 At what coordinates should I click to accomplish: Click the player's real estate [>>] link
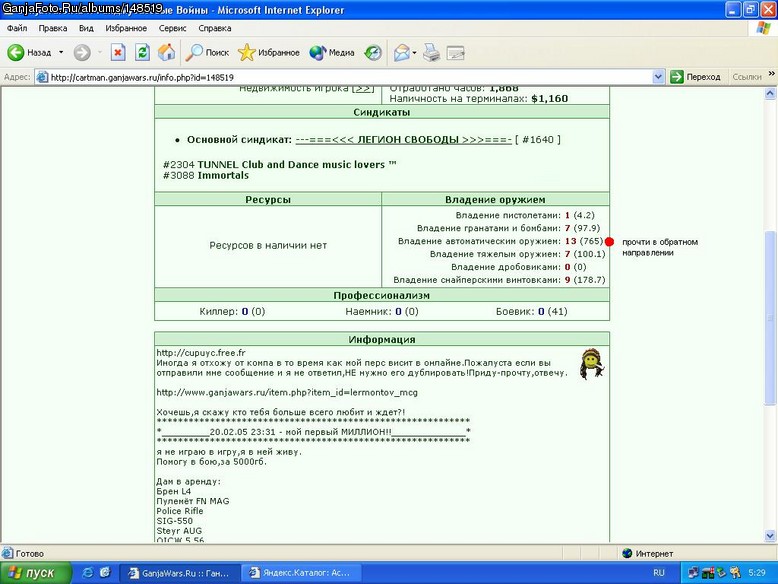tap(363, 88)
